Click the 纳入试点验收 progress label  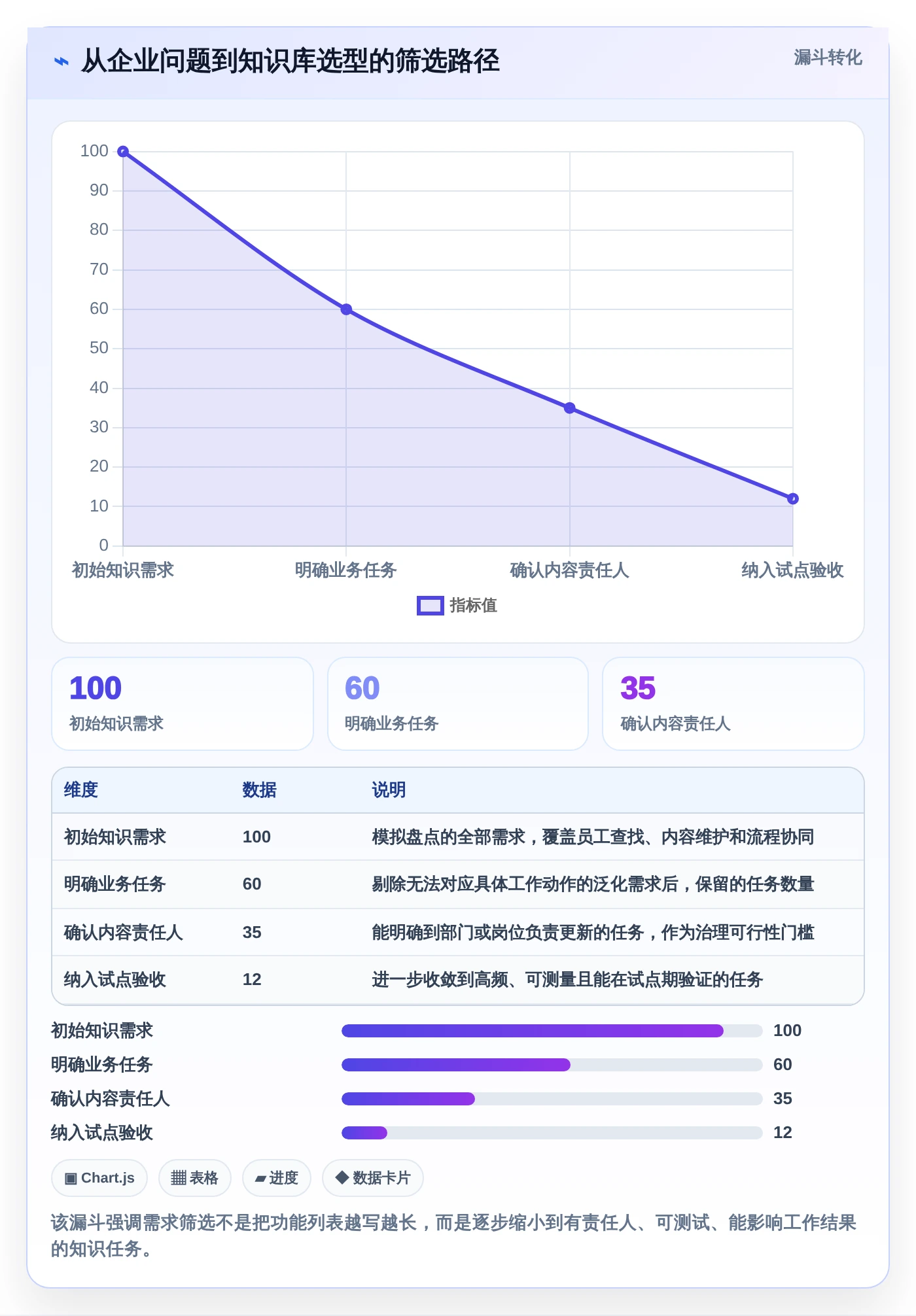pyautogui.click(x=102, y=1133)
